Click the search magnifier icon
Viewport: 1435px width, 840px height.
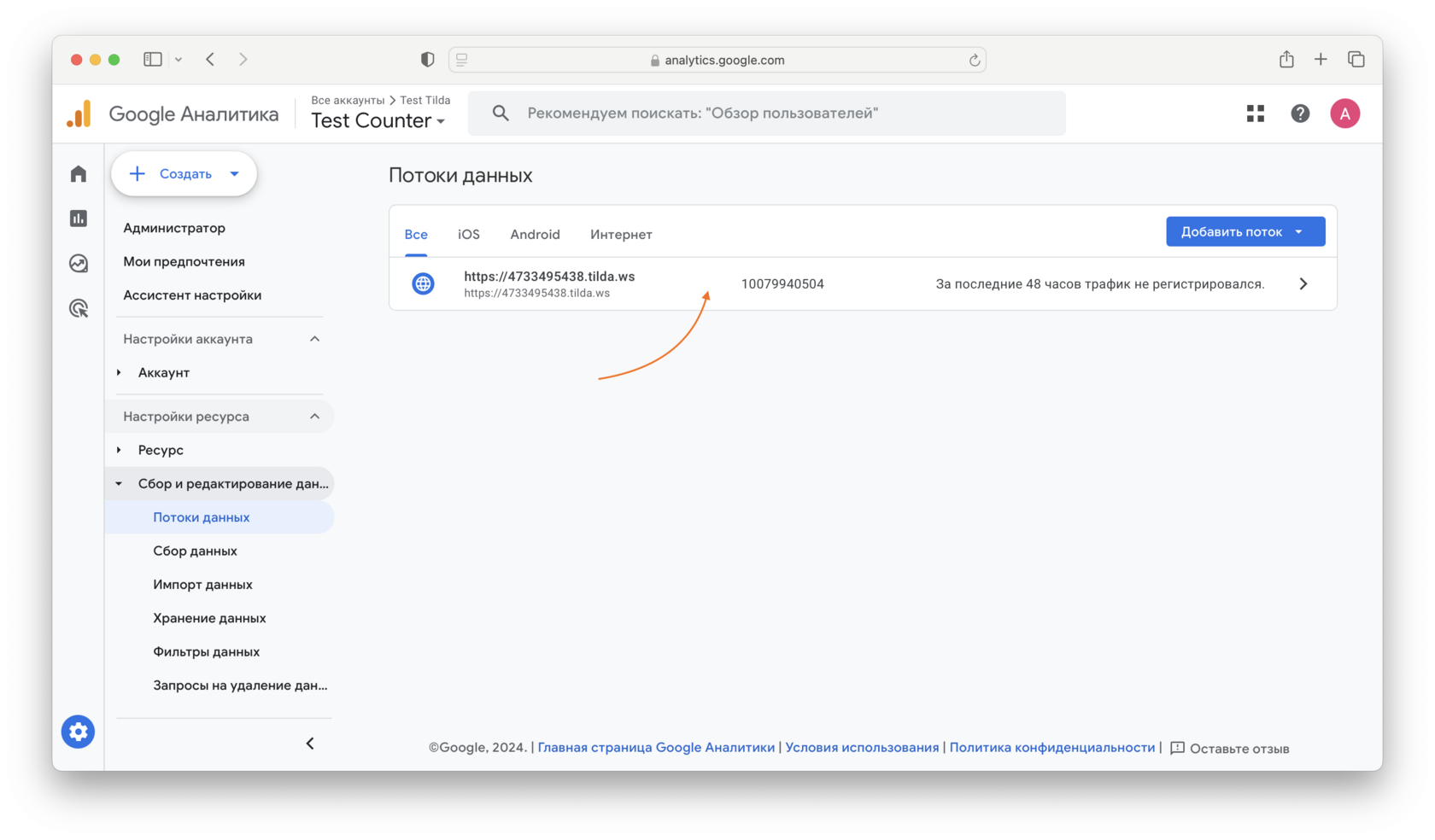click(501, 113)
